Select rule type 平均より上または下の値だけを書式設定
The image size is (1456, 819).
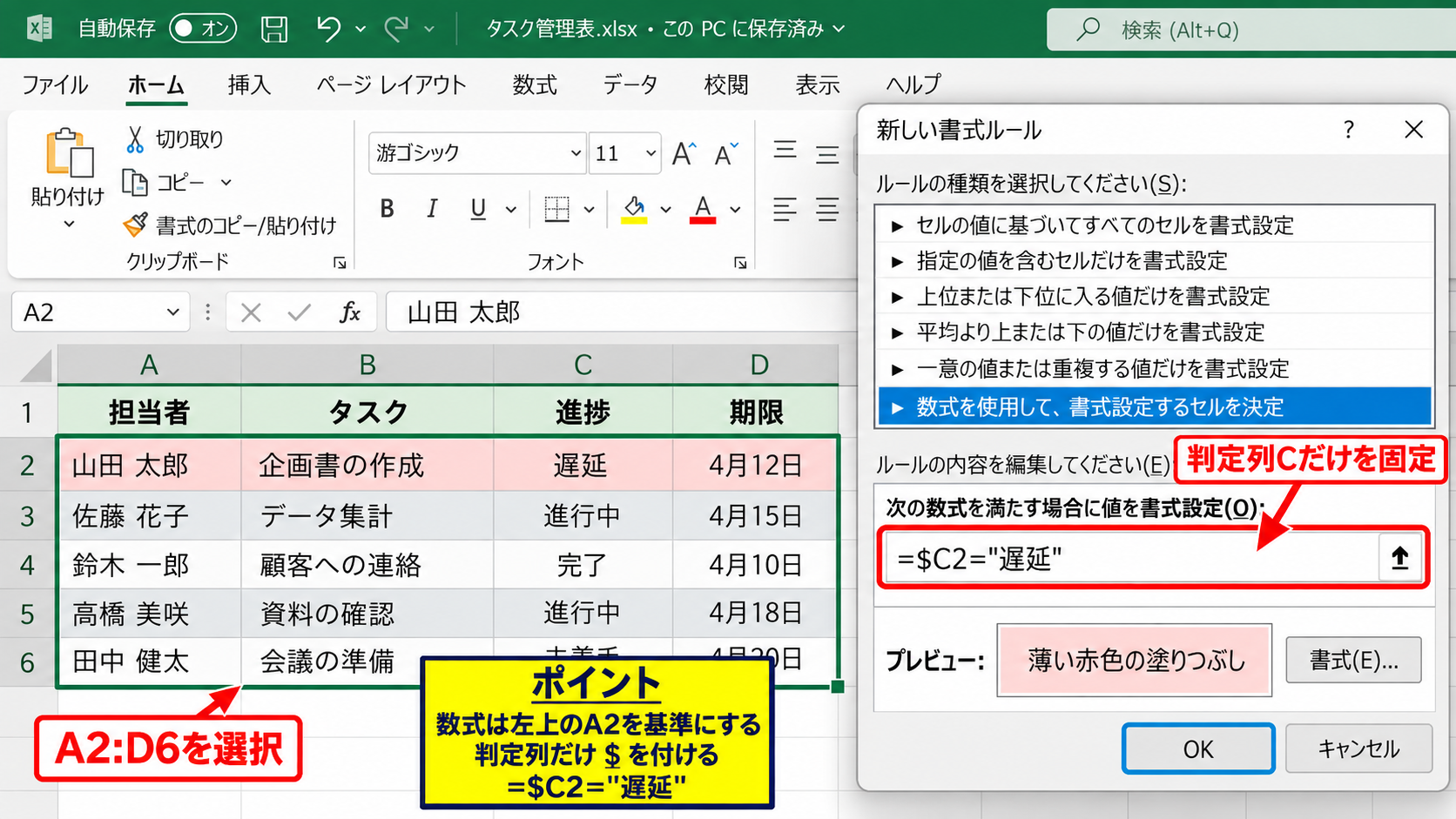(1154, 332)
